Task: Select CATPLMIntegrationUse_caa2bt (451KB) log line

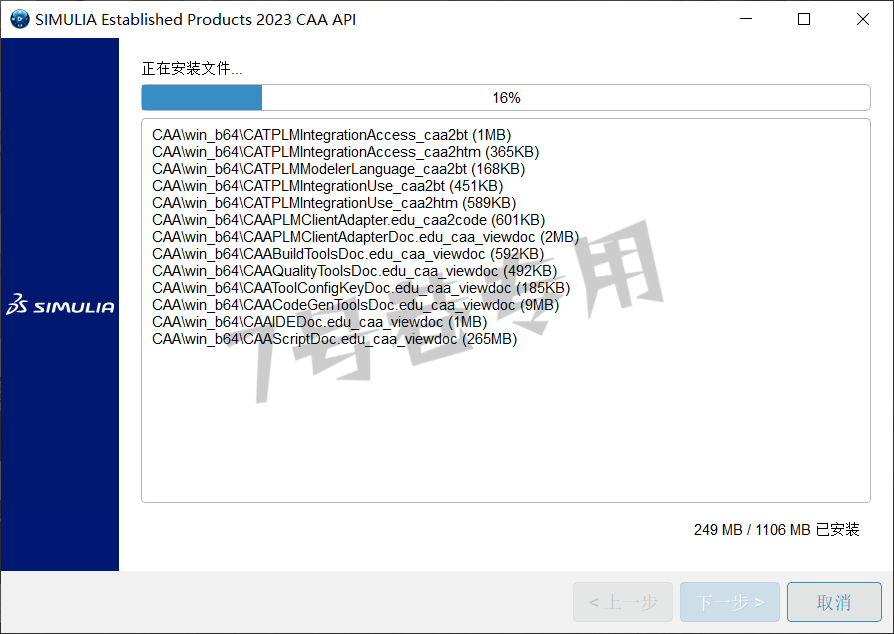Action: tap(327, 186)
